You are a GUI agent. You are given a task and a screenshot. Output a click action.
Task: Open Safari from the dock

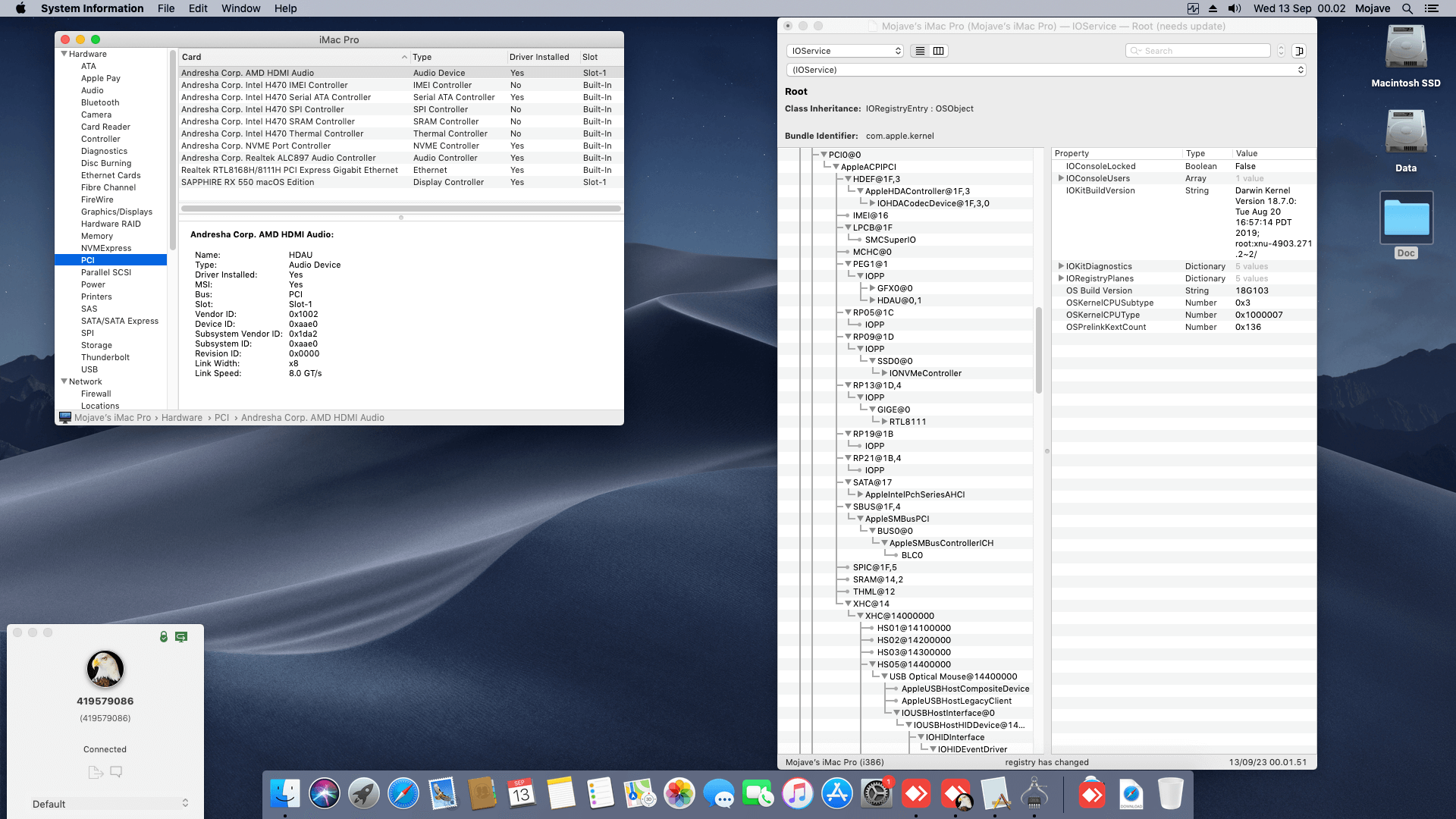(x=403, y=794)
